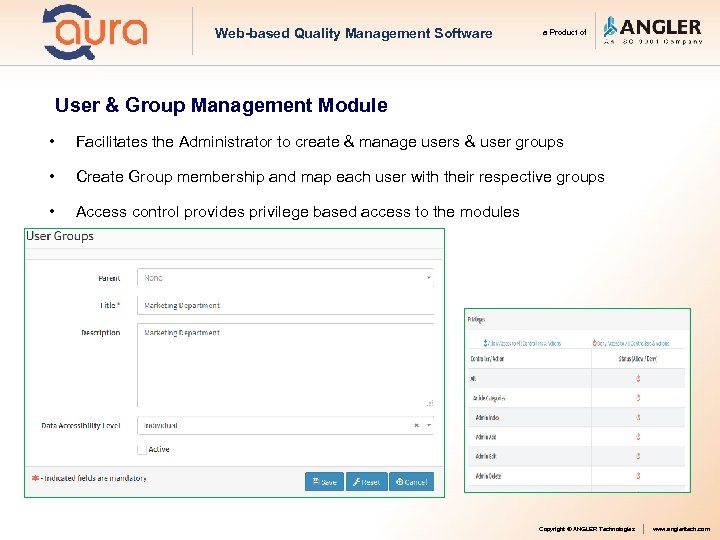The height and width of the screenshot is (540, 720).
Task: Click the Reset button
Action: [366, 482]
